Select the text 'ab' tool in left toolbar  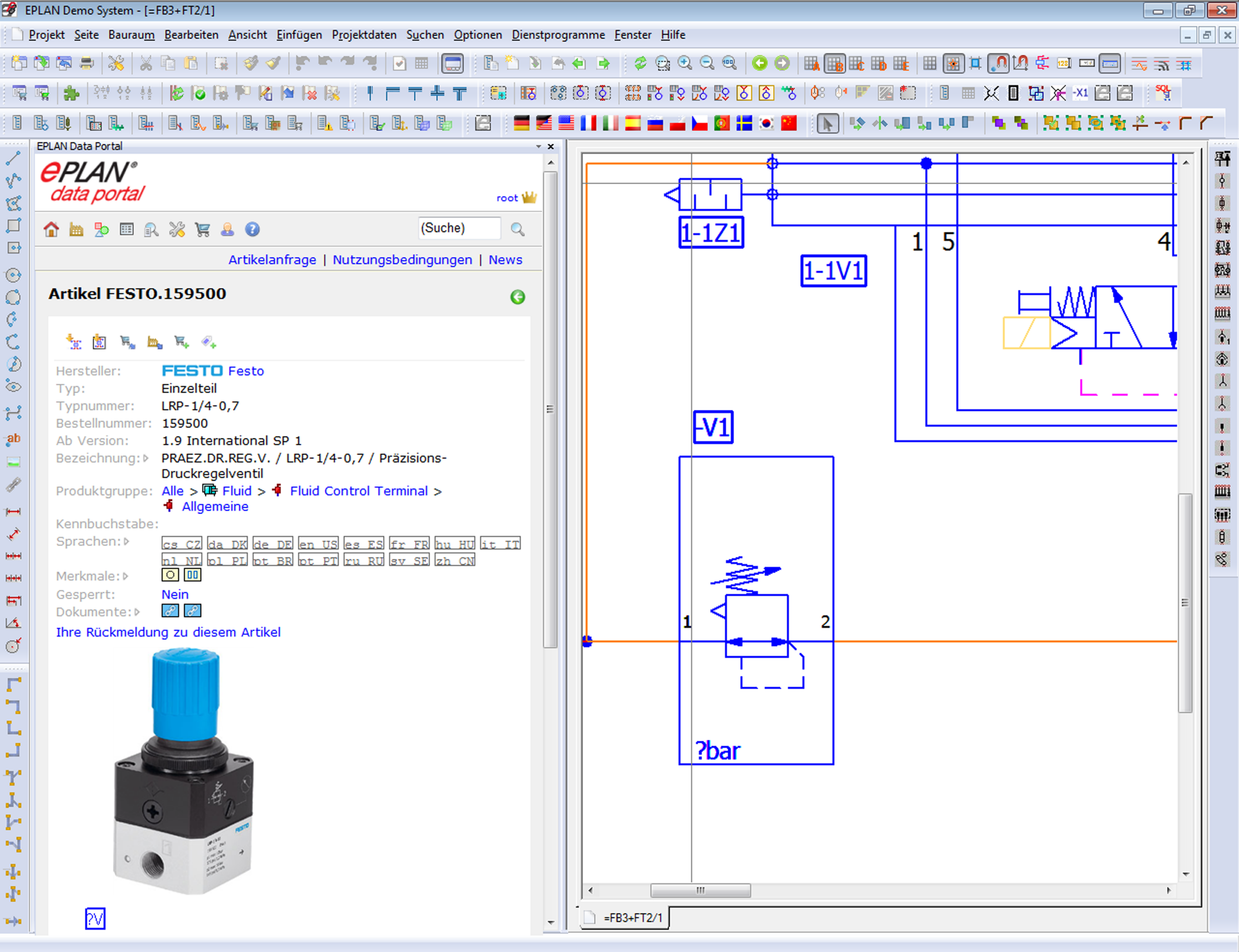(14, 439)
